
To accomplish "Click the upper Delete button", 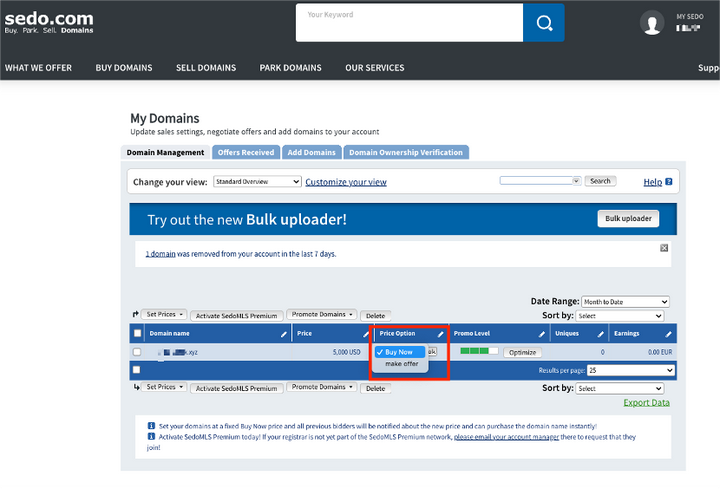I will click(375, 315).
